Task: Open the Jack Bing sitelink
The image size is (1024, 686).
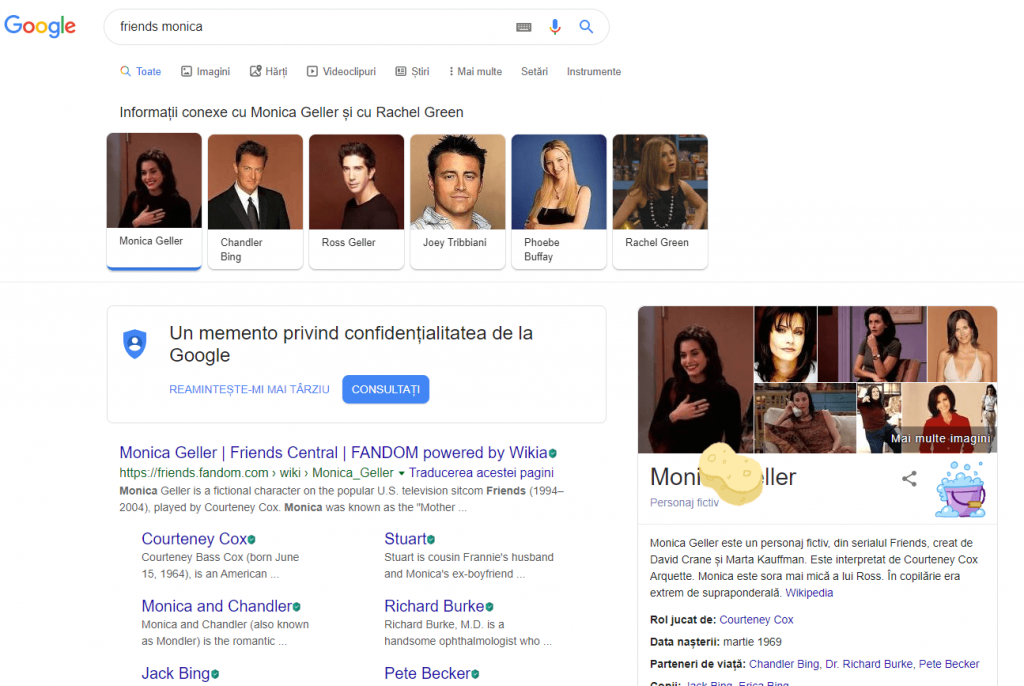Action: click(176, 674)
